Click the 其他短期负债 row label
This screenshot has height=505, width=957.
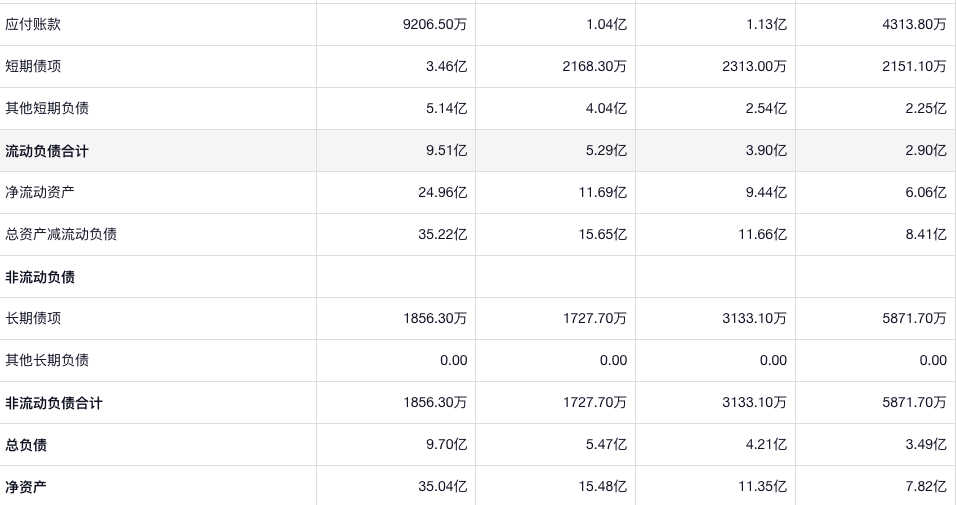pos(47,108)
